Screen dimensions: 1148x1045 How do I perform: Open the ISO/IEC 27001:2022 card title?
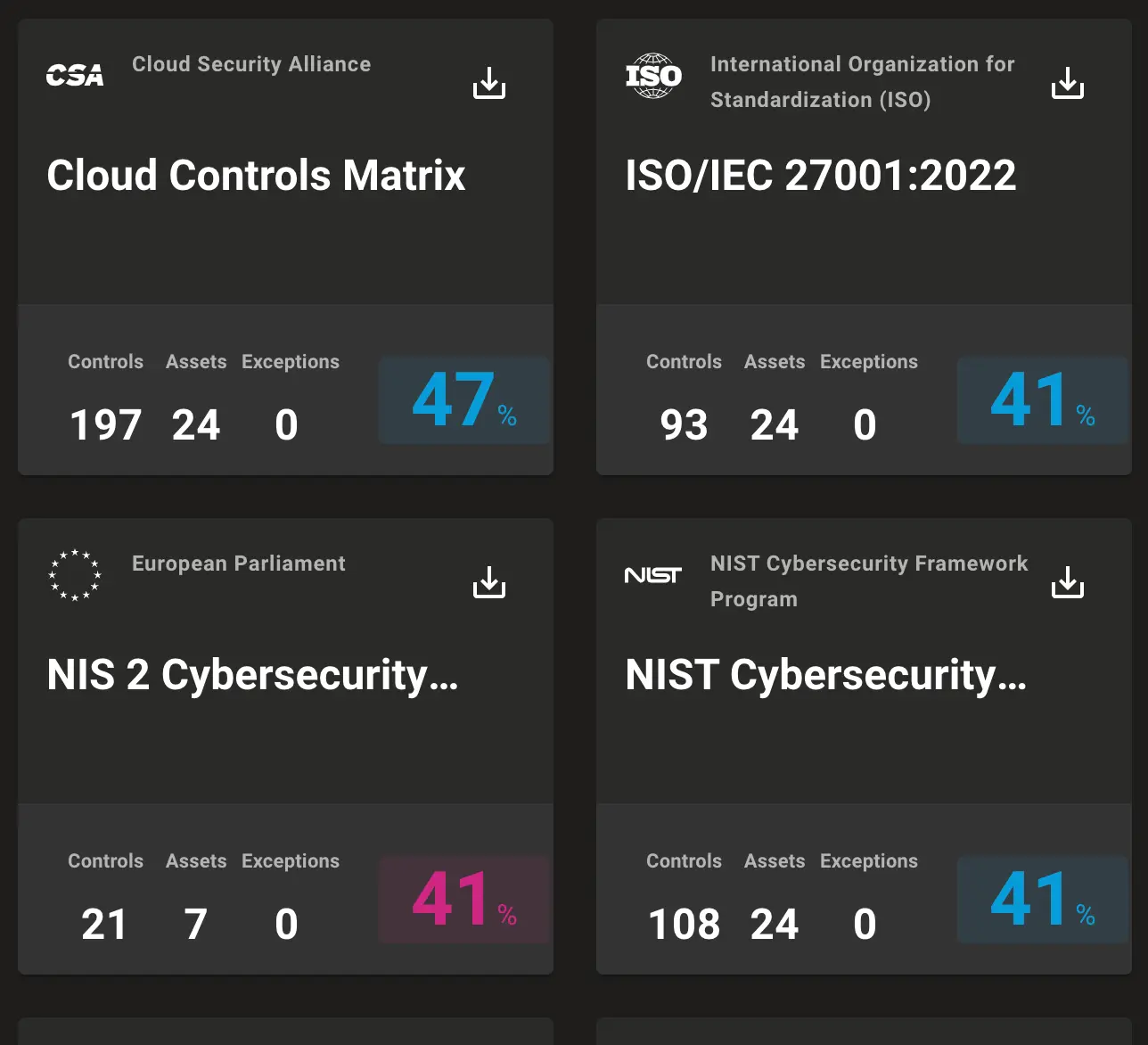(x=821, y=175)
